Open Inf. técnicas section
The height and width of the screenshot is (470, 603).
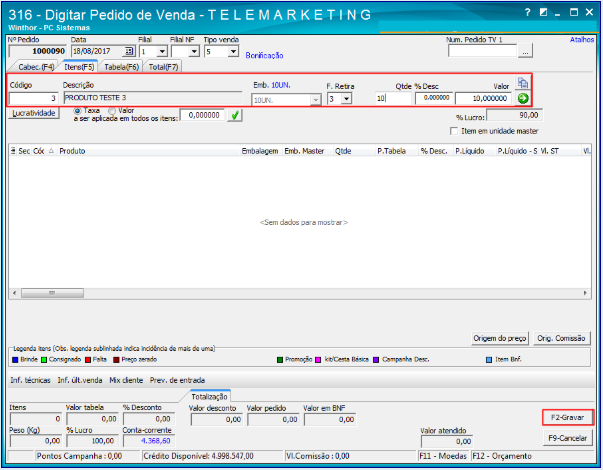coord(30,380)
